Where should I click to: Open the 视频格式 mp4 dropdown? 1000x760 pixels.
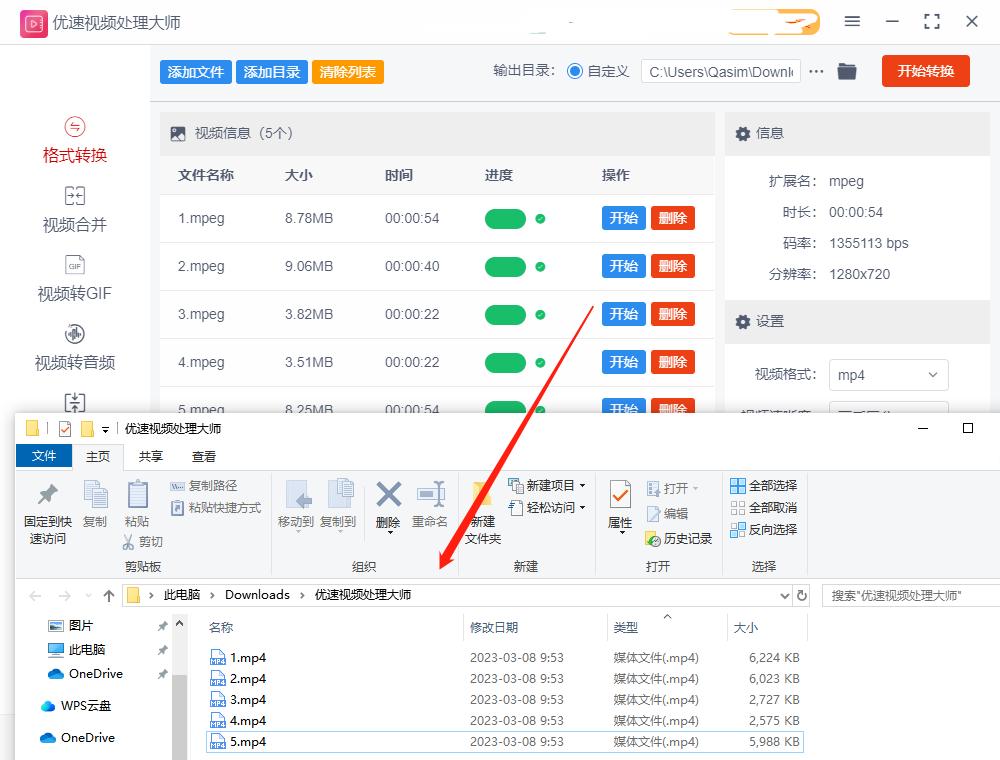(887, 374)
